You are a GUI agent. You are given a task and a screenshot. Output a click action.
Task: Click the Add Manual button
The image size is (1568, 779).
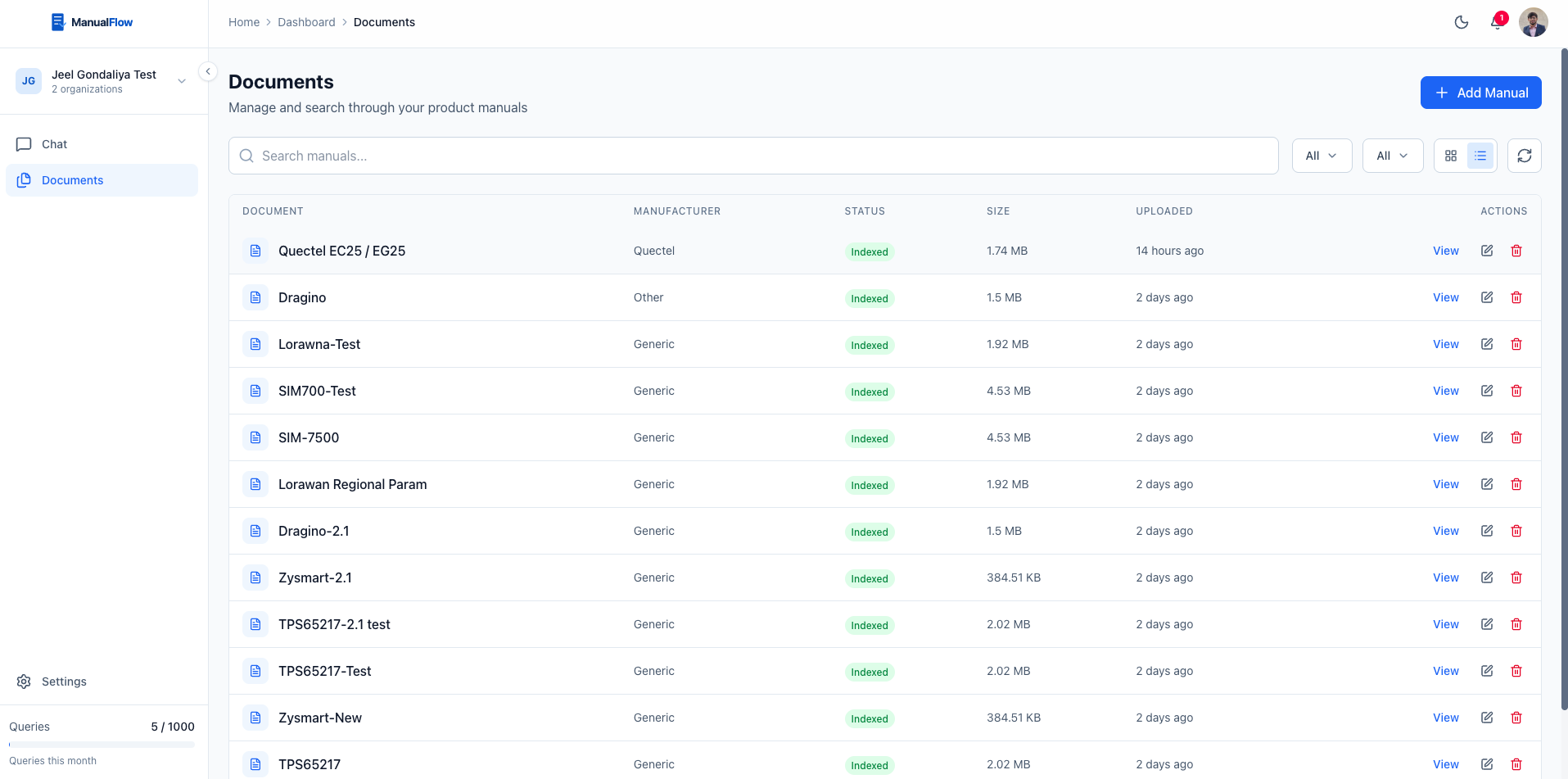click(1480, 93)
